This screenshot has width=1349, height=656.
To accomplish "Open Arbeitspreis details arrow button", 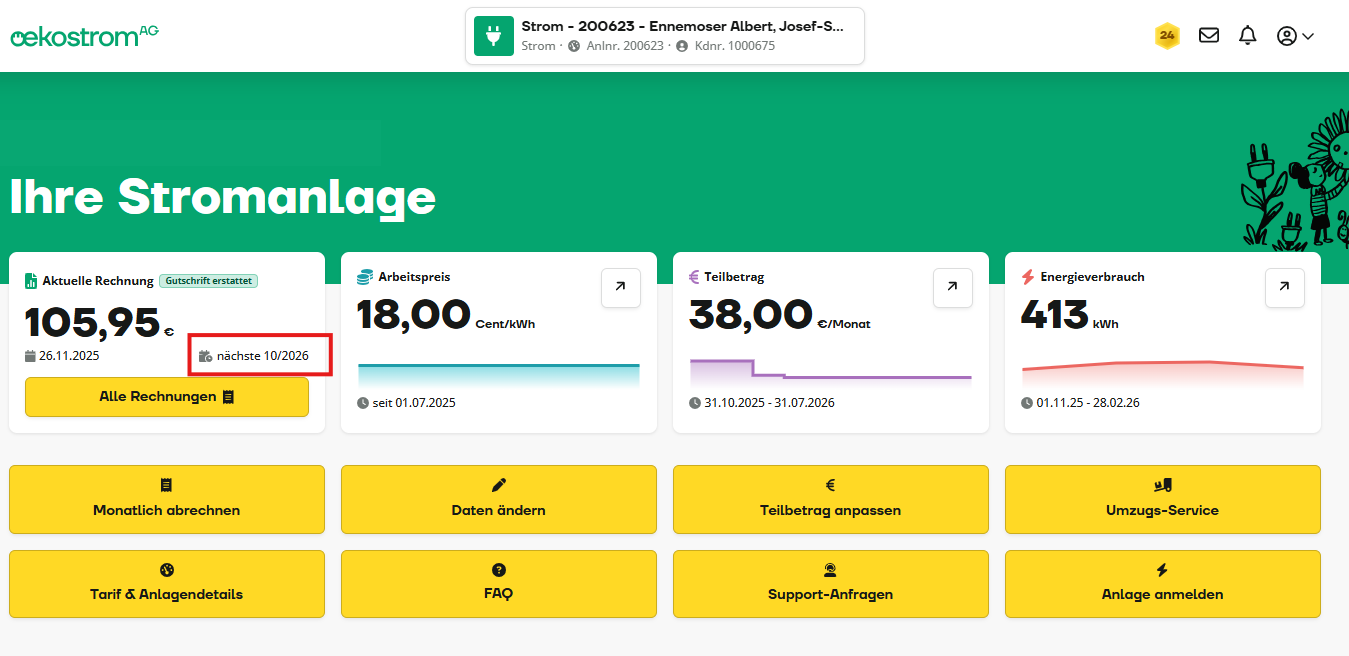I will (621, 287).
